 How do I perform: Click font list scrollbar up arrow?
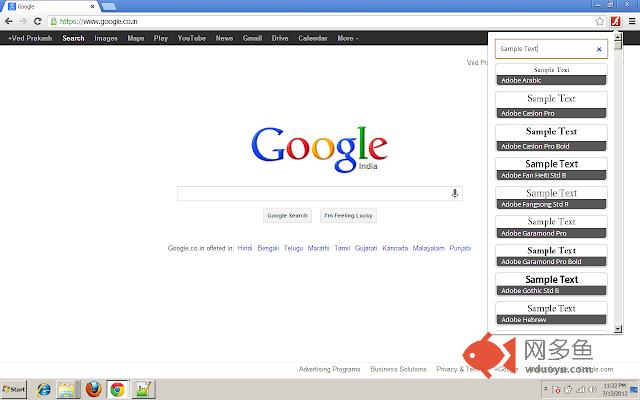pyautogui.click(x=618, y=37)
